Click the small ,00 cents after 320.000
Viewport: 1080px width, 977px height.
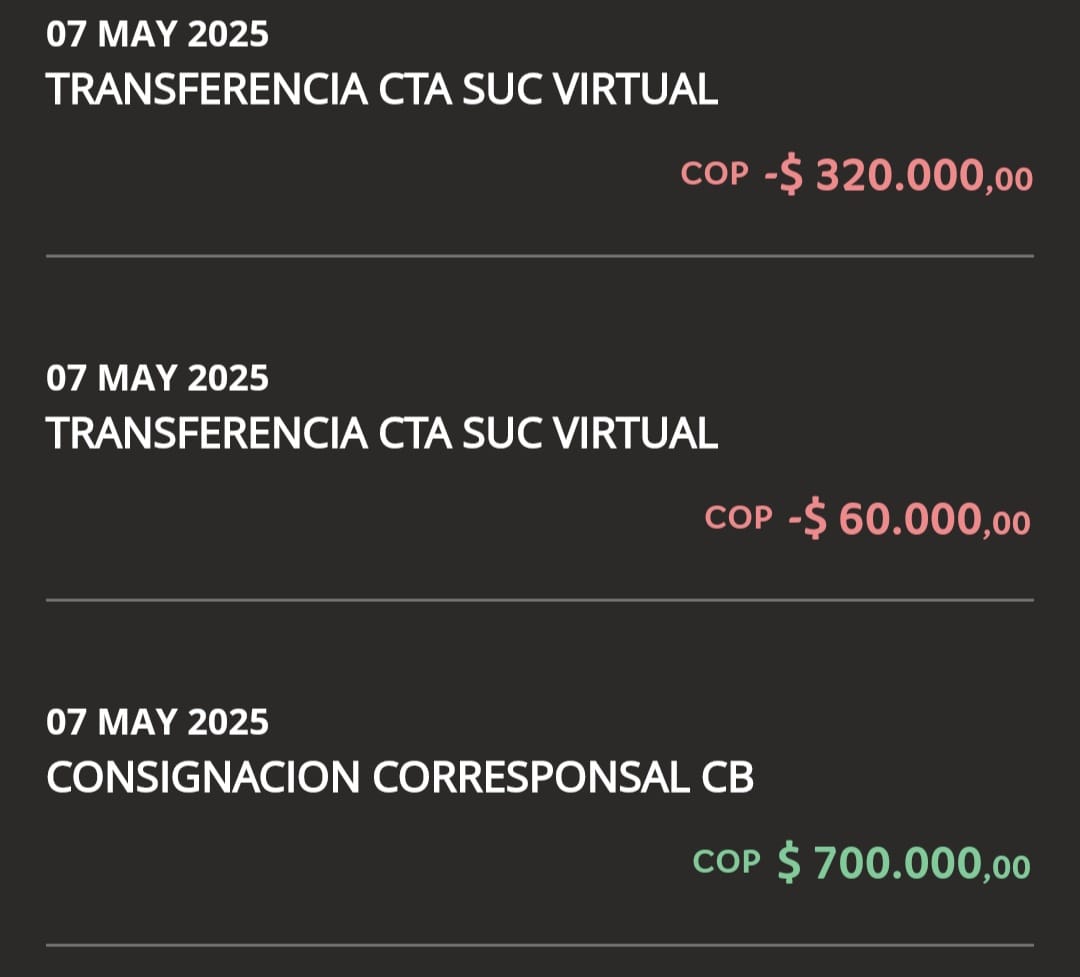pyautogui.click(x=1008, y=181)
